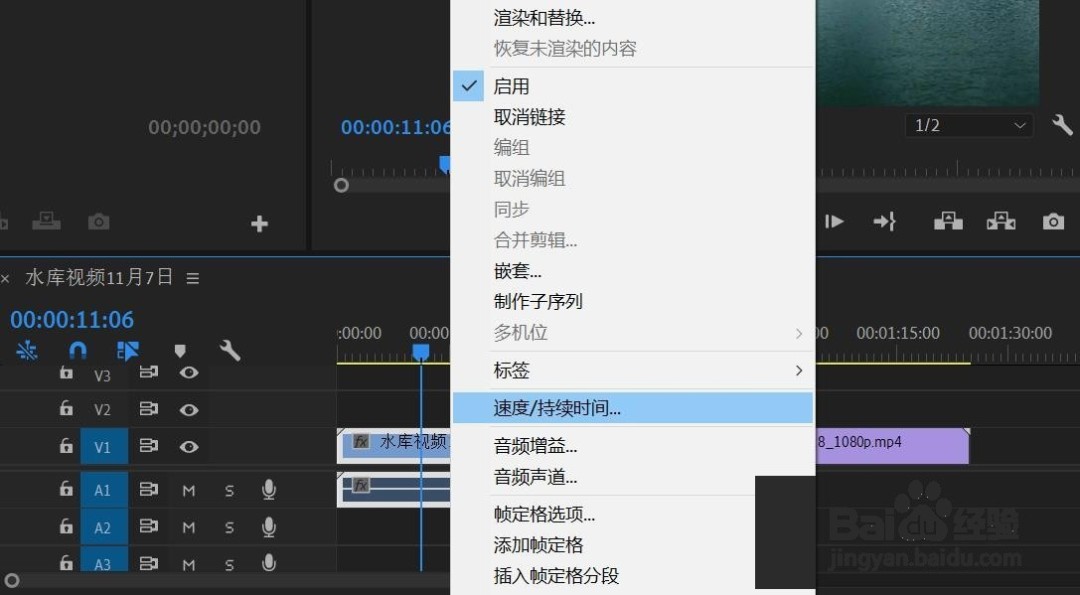The height and width of the screenshot is (595, 1080).
Task: Choose 渲染和替换 menu entry
Action: tap(632, 18)
